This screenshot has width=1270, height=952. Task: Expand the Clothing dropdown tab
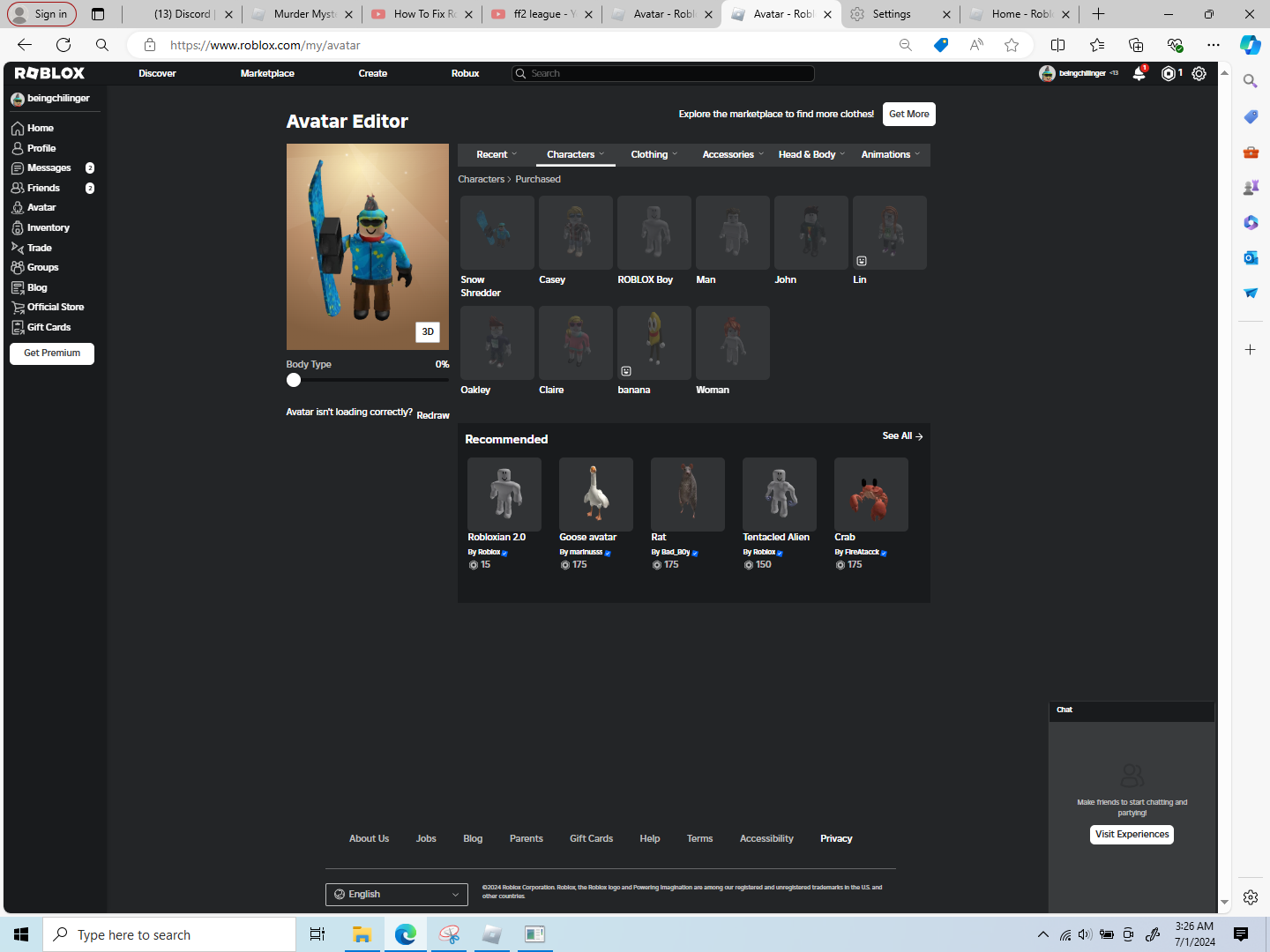tap(654, 154)
